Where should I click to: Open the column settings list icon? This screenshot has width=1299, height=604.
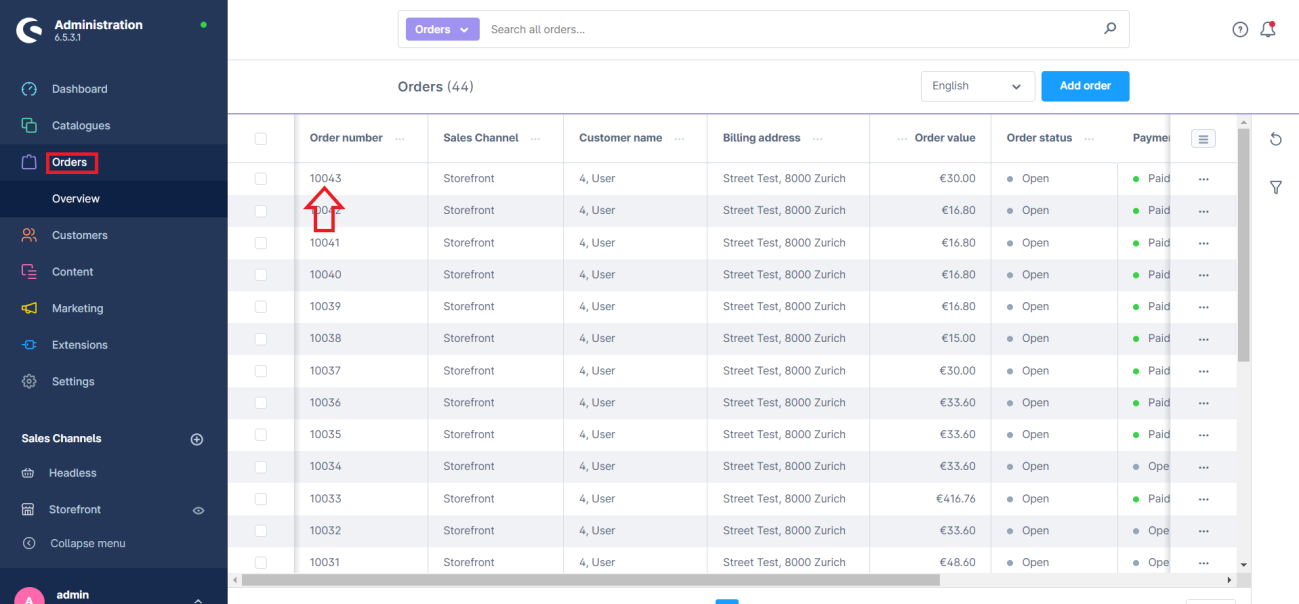[x=1203, y=139]
